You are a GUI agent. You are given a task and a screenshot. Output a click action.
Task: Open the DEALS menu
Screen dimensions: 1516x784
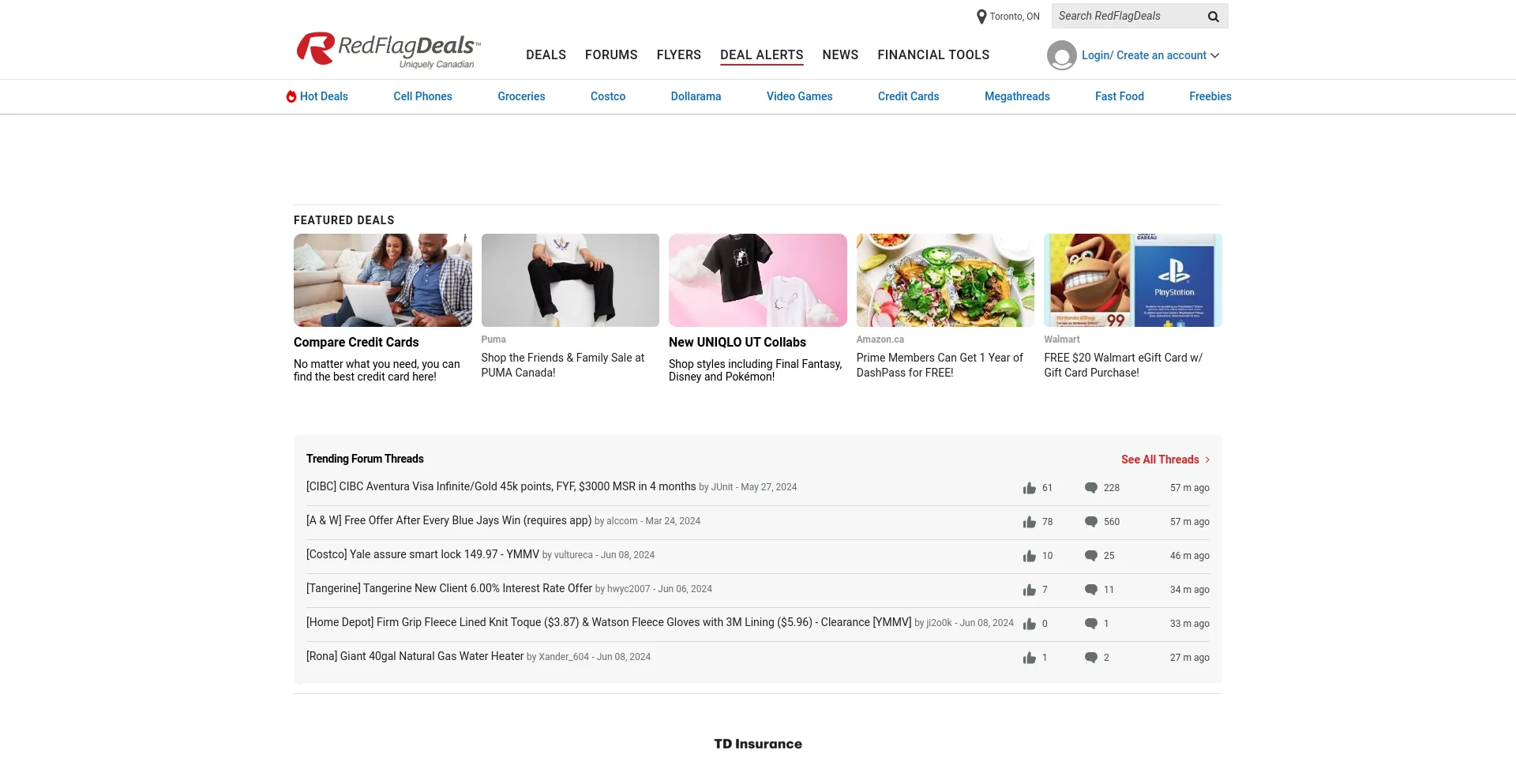(x=546, y=54)
